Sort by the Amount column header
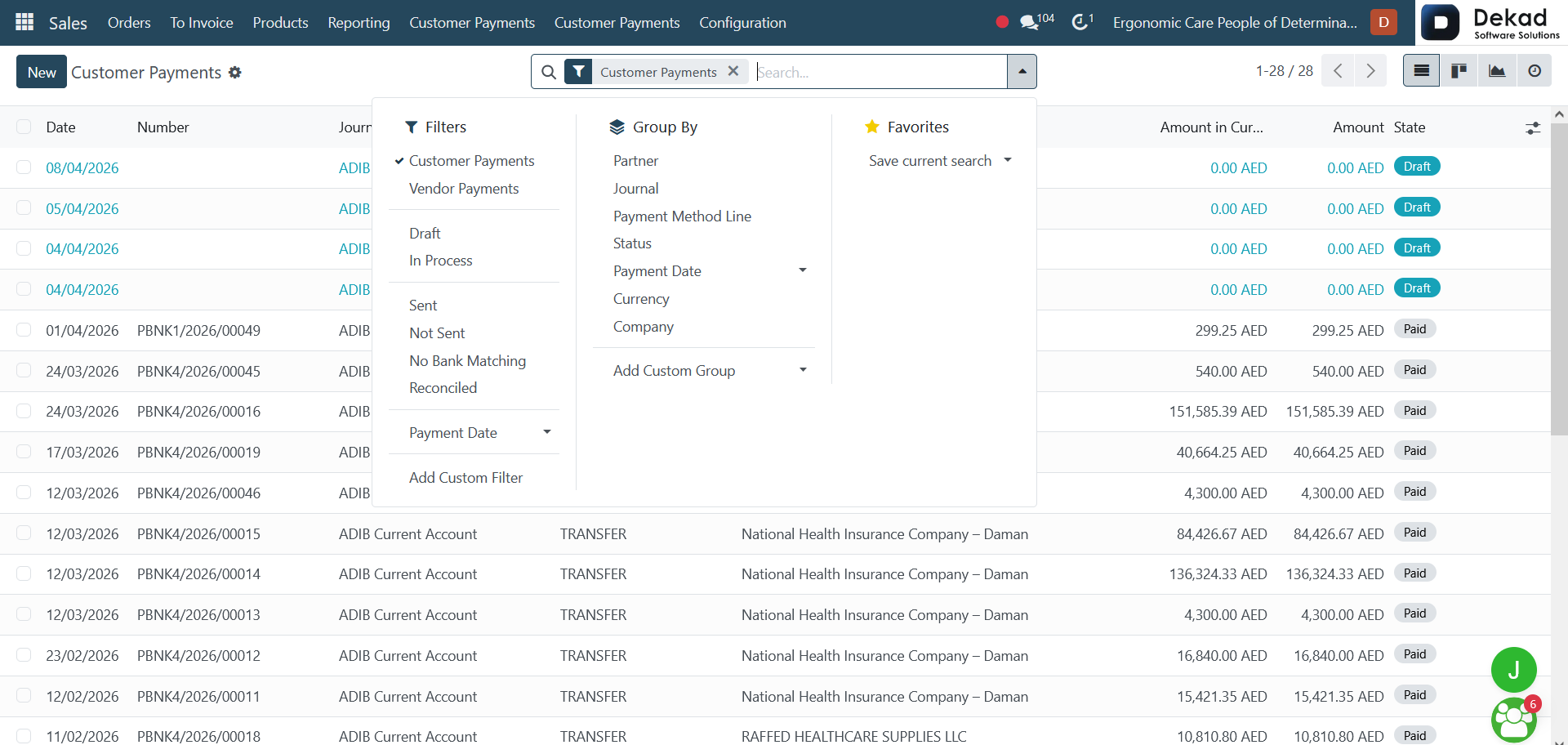Viewport: 1568px width, 745px height. pos(1358,127)
